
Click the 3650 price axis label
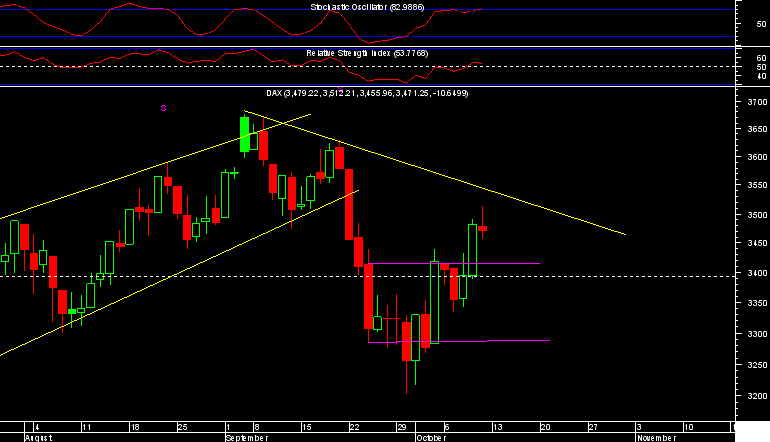pyautogui.click(x=757, y=129)
